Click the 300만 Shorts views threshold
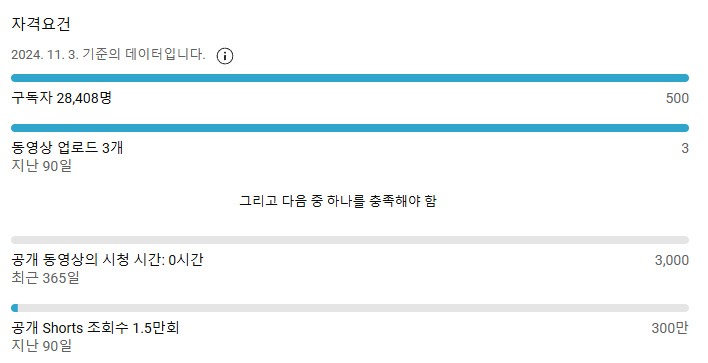Screen dimensions: 708x363 coord(670,328)
